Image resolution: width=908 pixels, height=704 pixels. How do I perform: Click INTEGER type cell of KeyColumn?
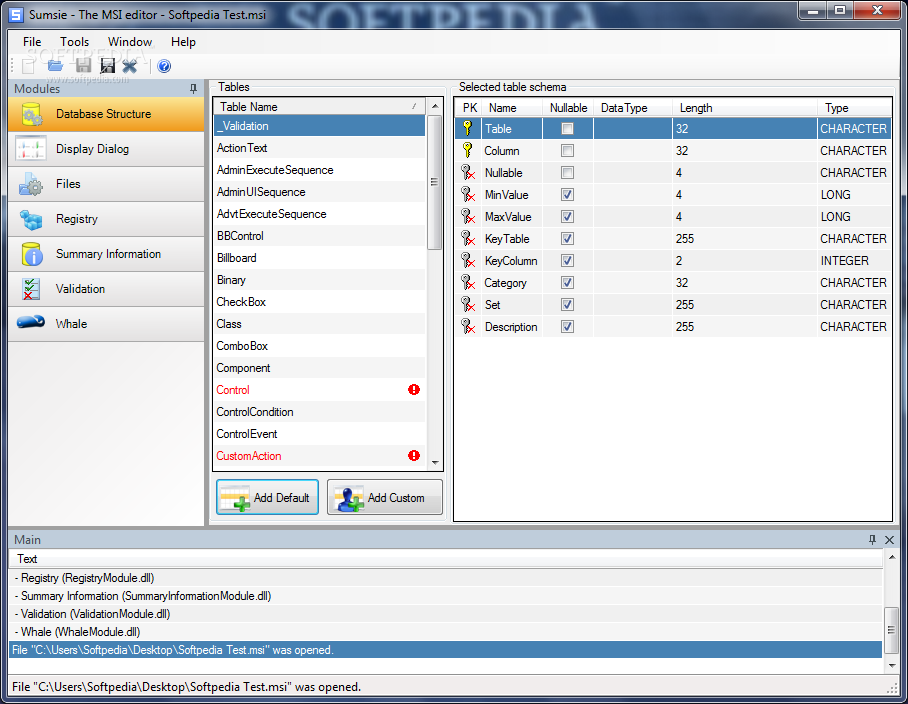pyautogui.click(x=854, y=261)
